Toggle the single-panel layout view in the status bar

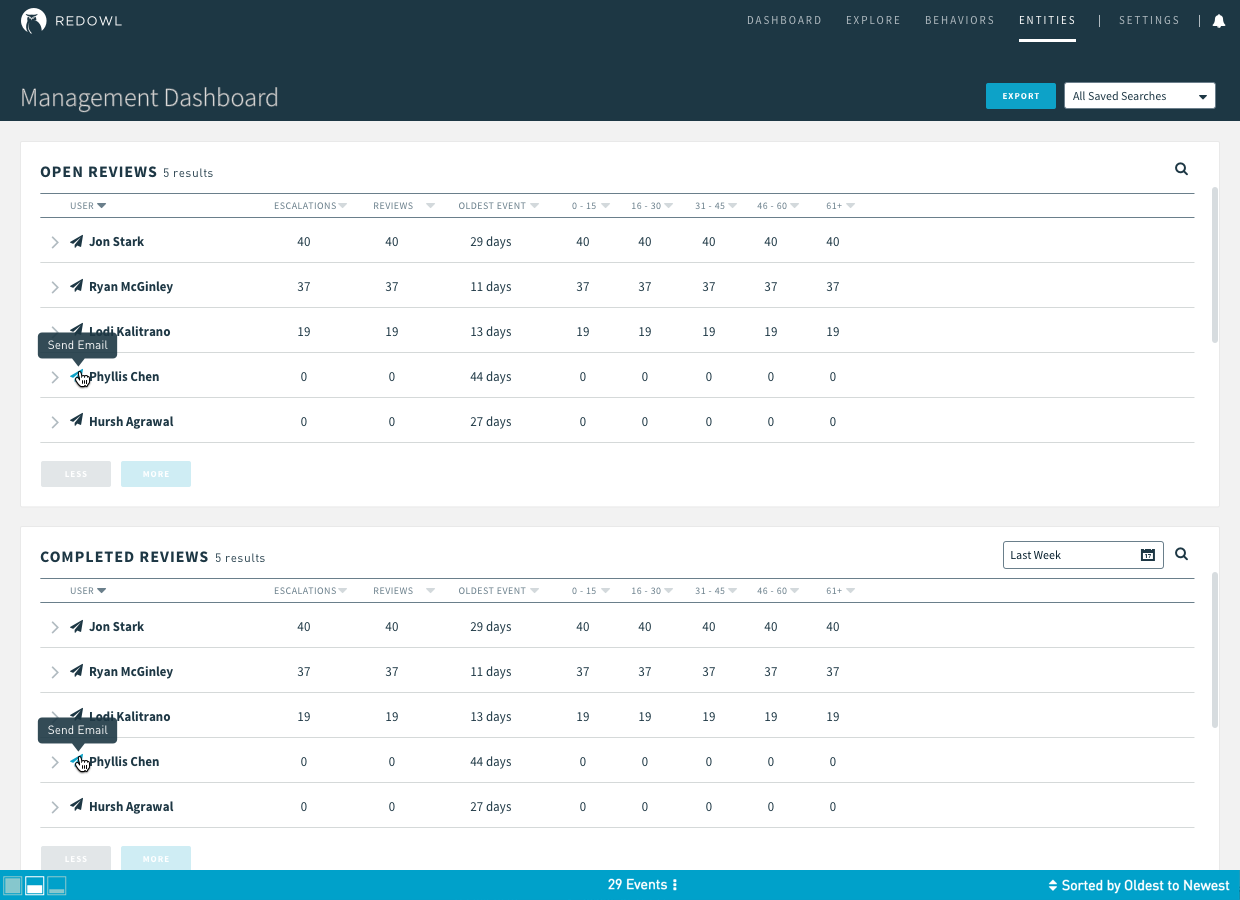[13, 885]
